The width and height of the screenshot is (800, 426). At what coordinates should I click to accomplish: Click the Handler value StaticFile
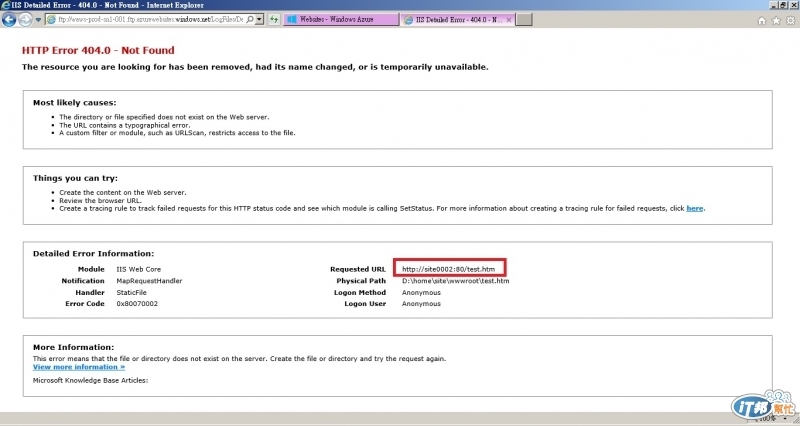point(131,292)
